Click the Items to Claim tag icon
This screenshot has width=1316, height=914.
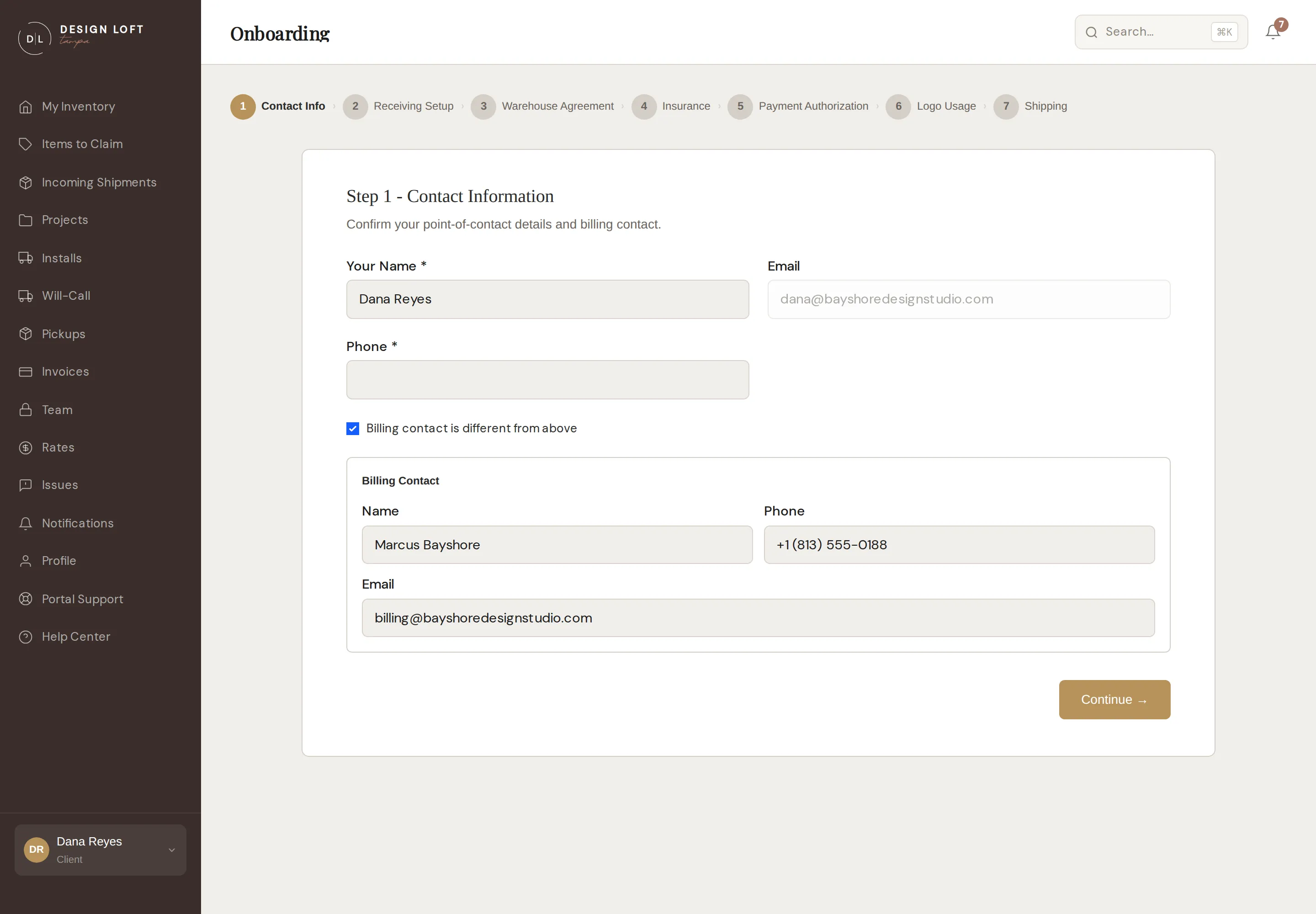[25, 144]
